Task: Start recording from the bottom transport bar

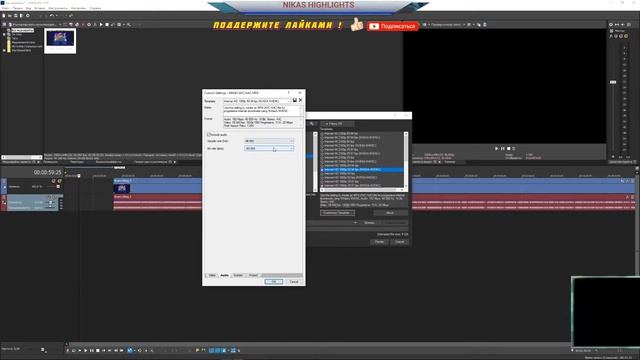Action: click(68, 350)
